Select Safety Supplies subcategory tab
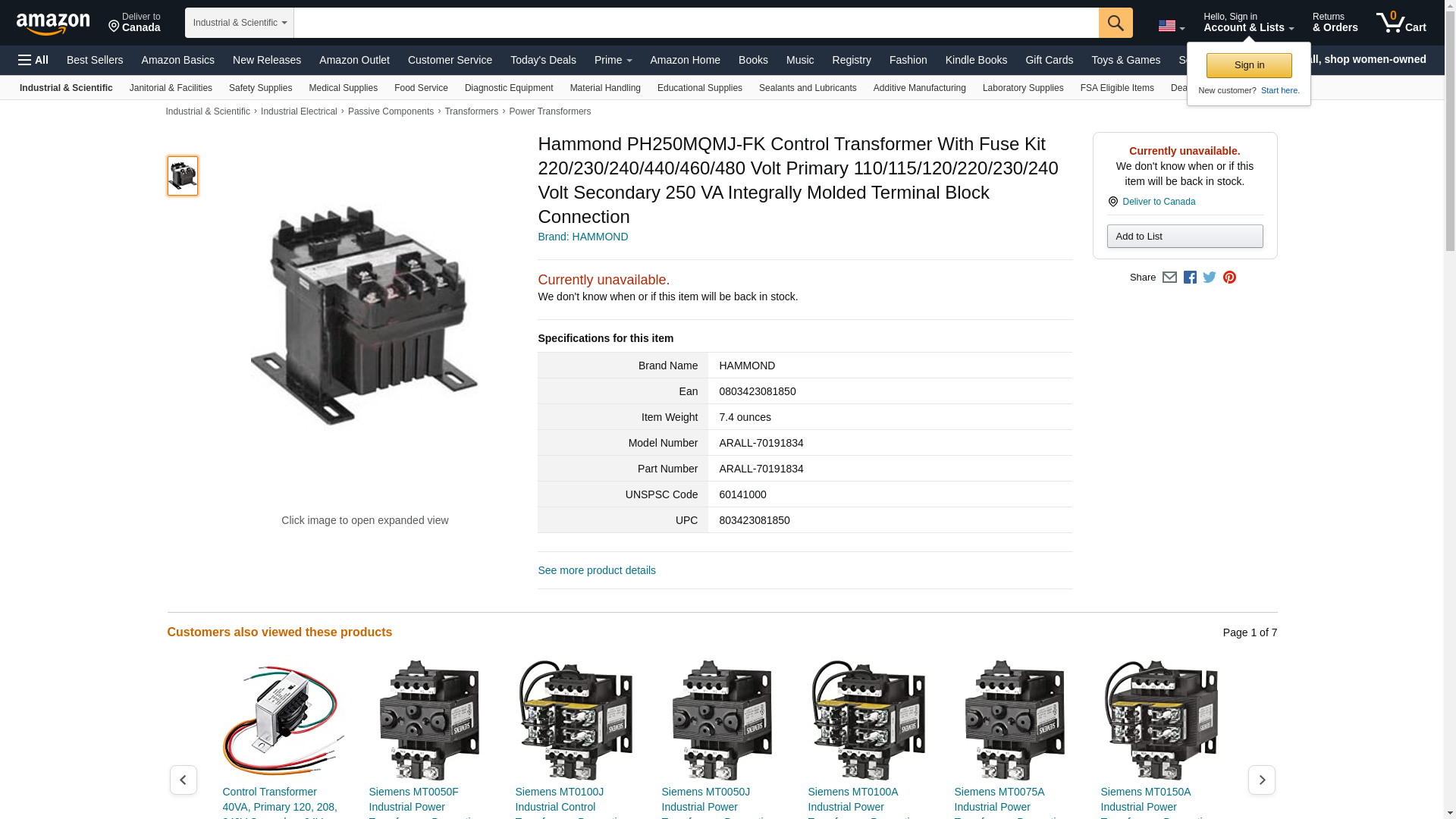1456x819 pixels. coord(260,88)
